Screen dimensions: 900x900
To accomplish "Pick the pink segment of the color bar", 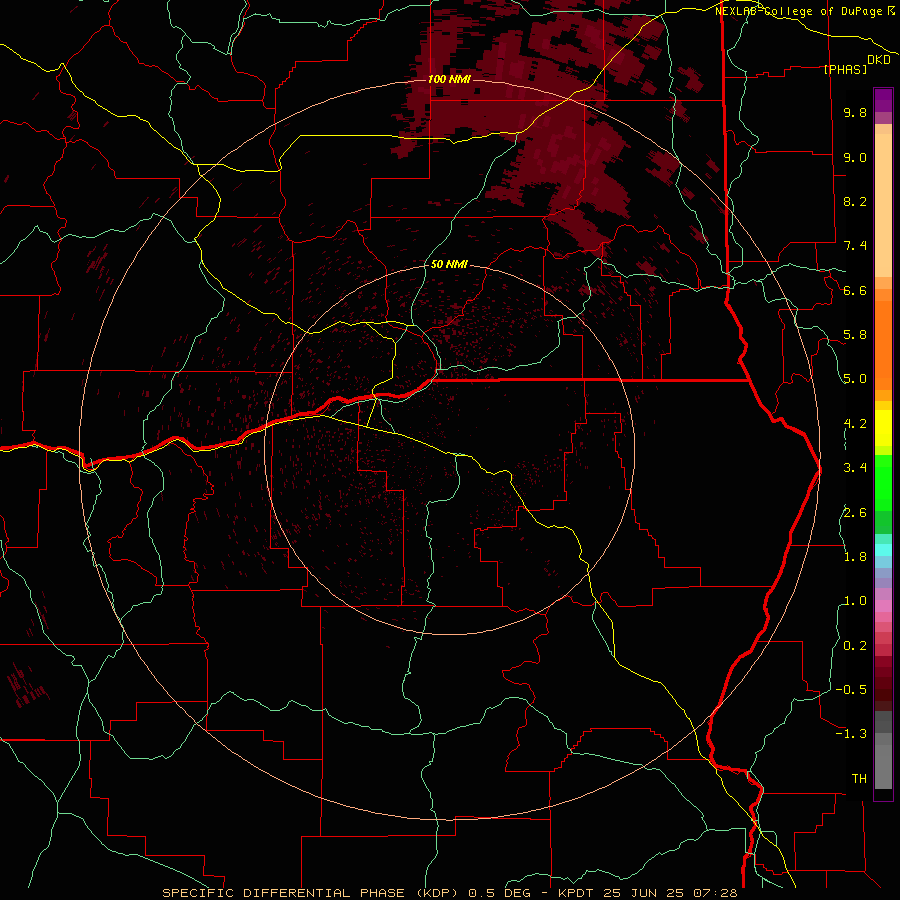I will pos(883,606).
